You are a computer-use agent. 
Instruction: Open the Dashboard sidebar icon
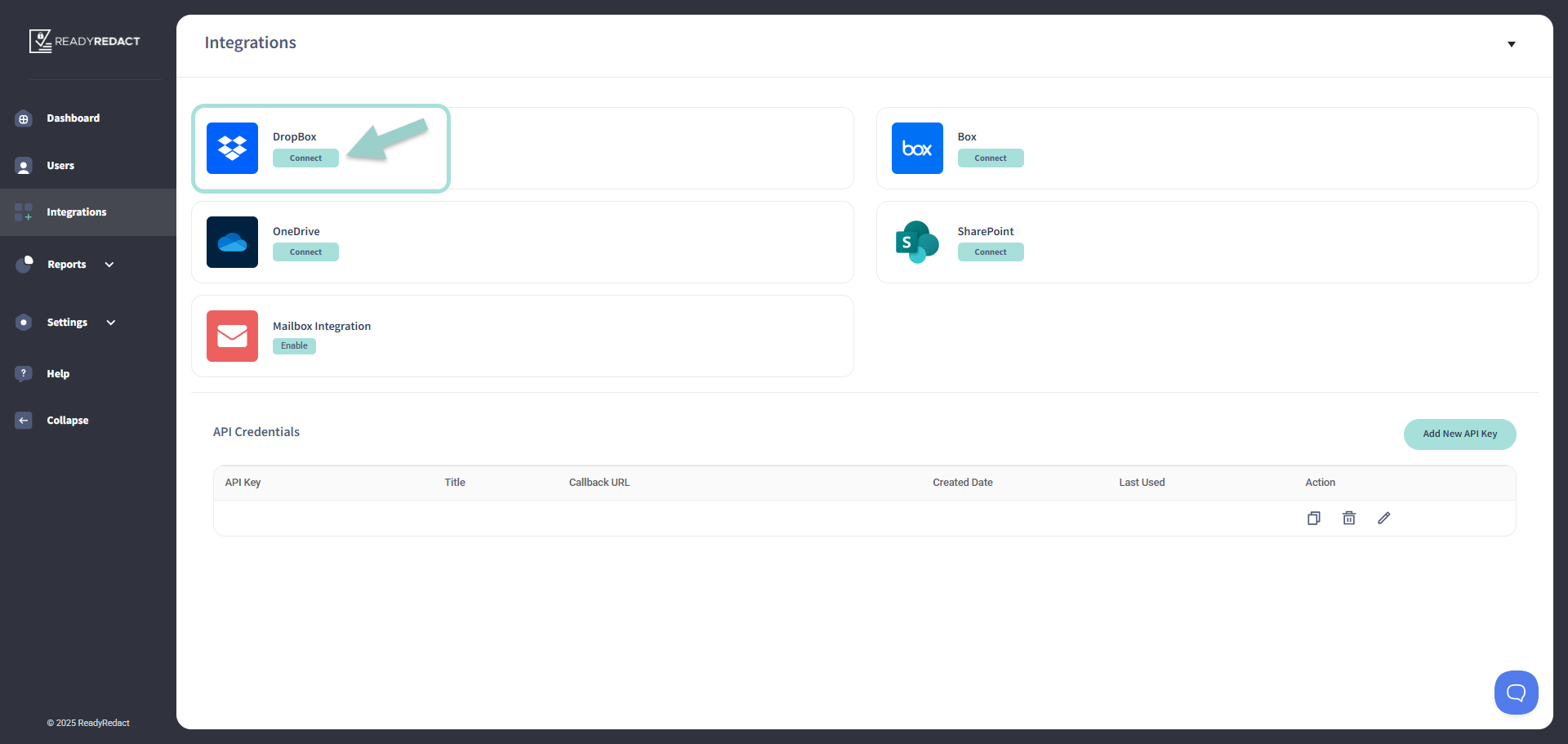(x=24, y=118)
